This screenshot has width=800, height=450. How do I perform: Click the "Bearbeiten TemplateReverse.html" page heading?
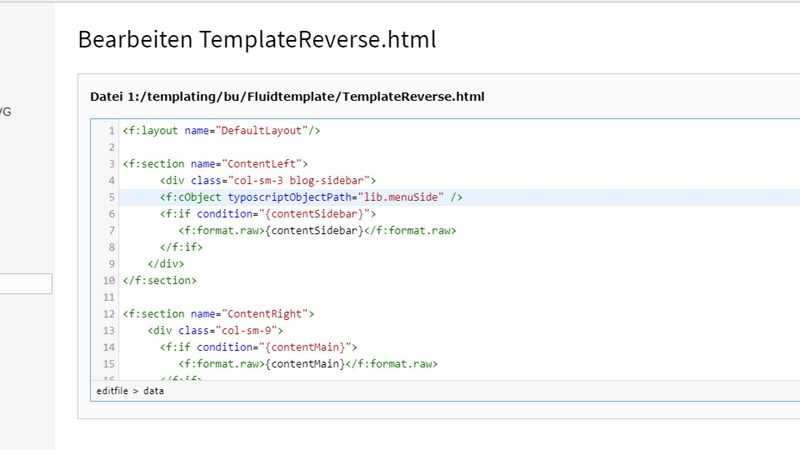pyautogui.click(x=257, y=40)
